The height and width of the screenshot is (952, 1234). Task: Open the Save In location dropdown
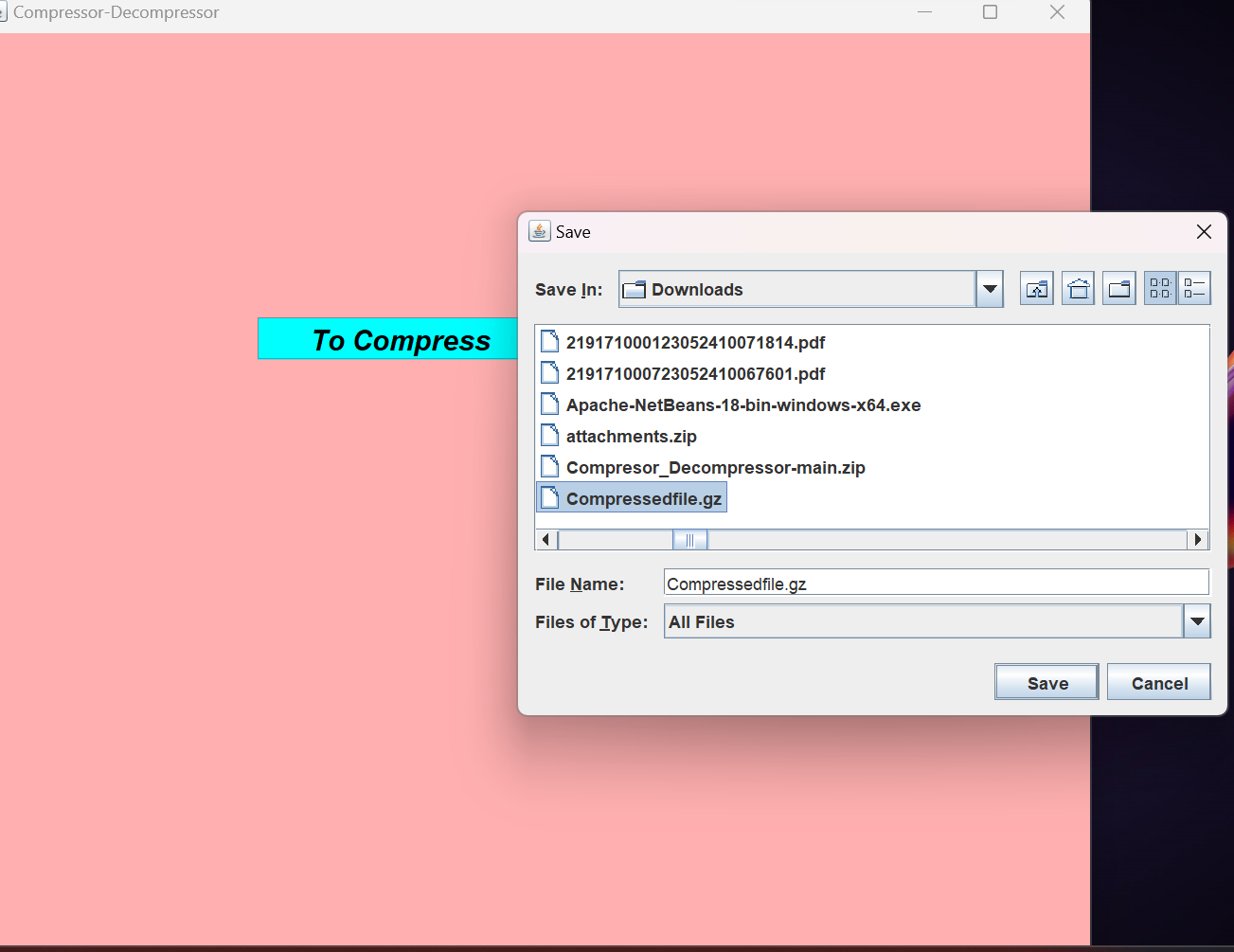click(x=990, y=289)
